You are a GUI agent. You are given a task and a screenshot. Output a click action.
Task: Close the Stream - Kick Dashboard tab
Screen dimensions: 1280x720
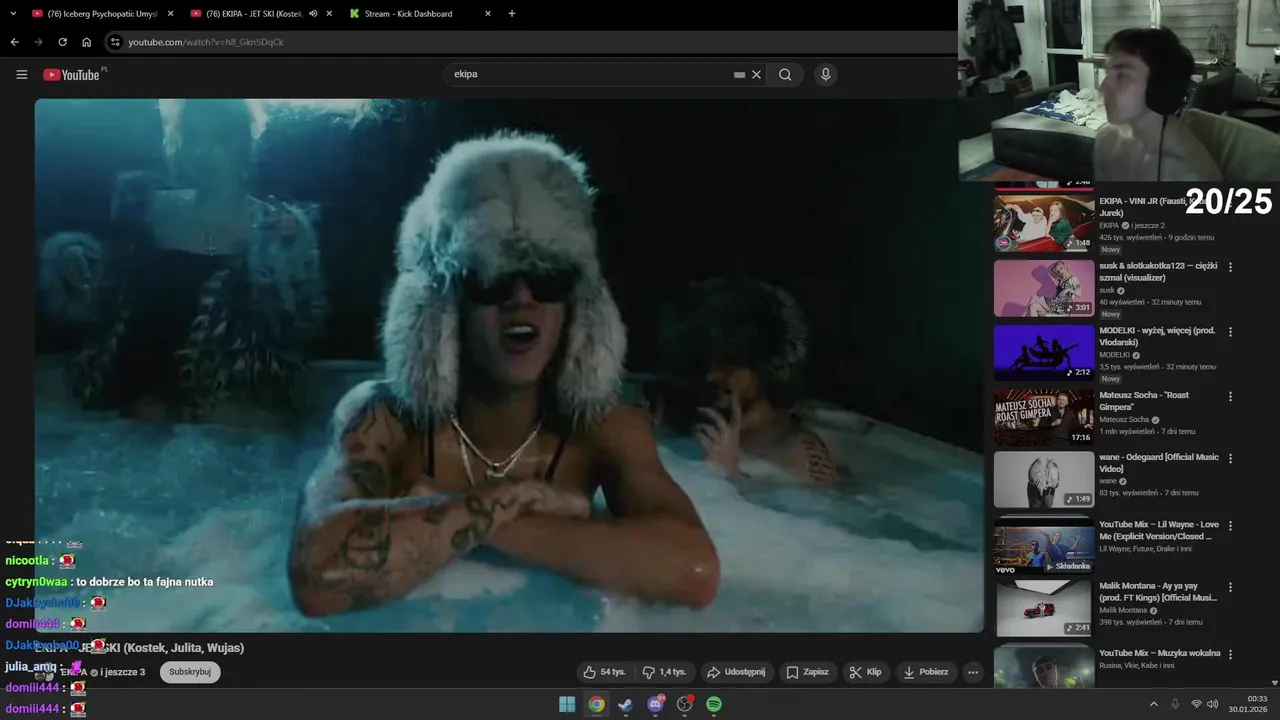tap(488, 14)
